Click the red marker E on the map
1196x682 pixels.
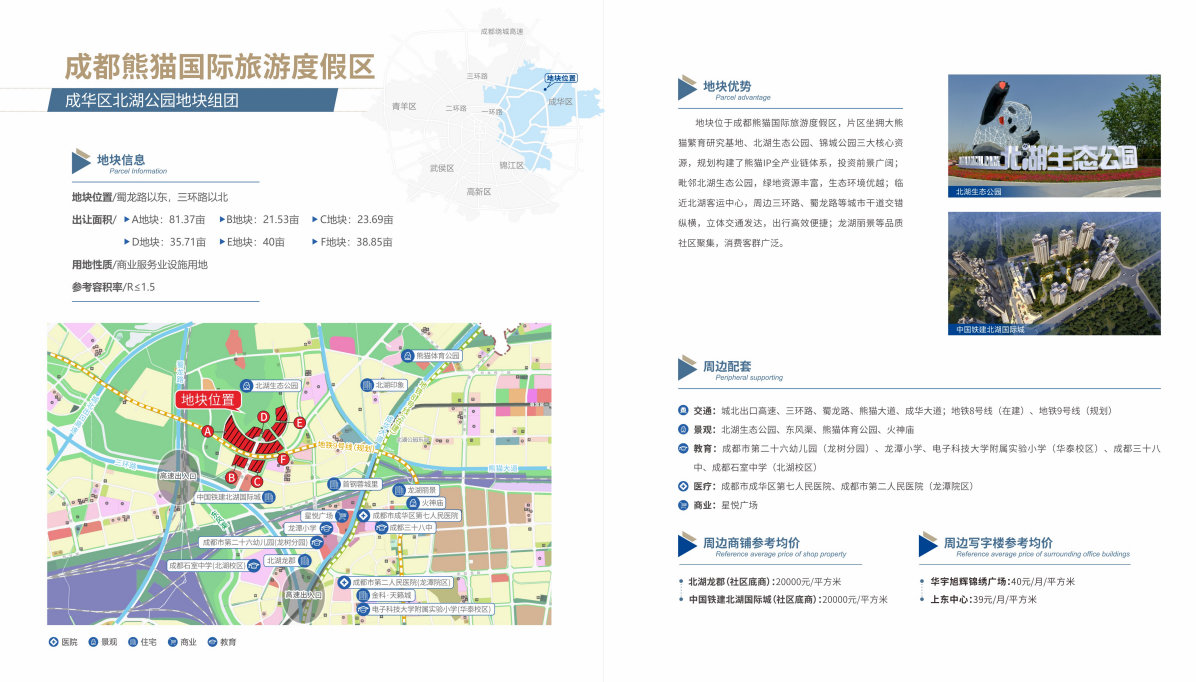point(299,423)
